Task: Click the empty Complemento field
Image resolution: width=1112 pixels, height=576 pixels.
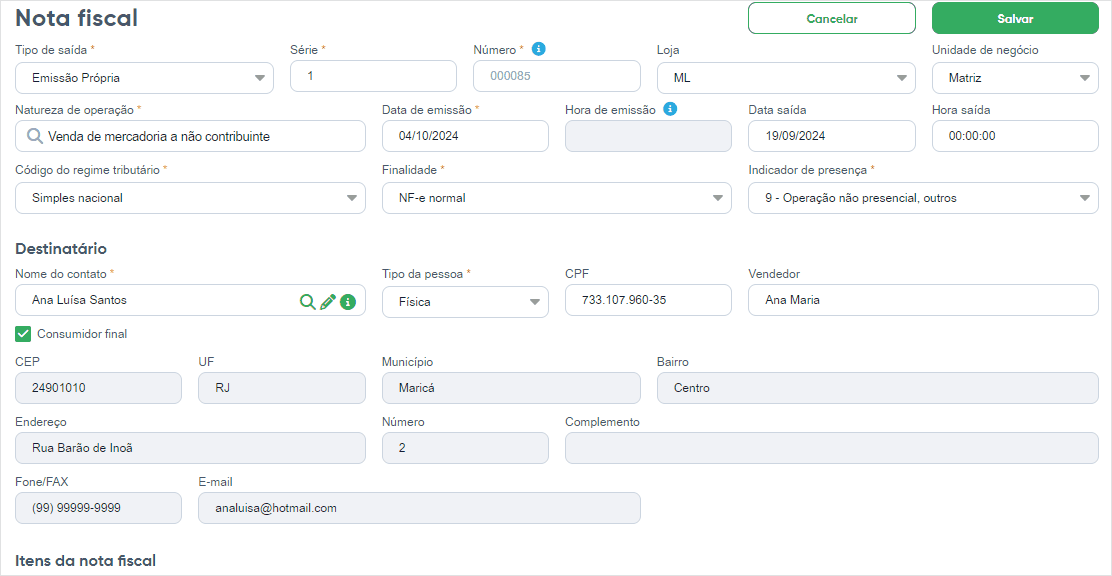Action: 832,448
